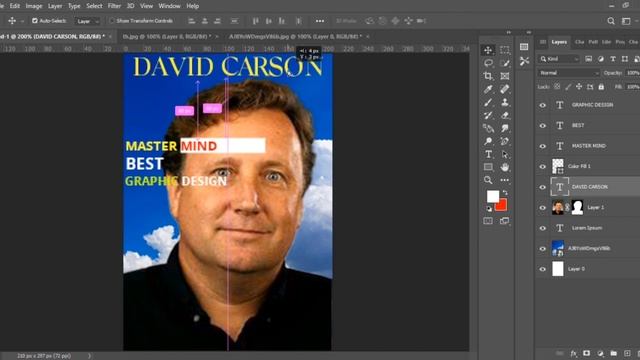The height and width of the screenshot is (360, 640).
Task: Select the Lasso tool
Action: coord(488,63)
